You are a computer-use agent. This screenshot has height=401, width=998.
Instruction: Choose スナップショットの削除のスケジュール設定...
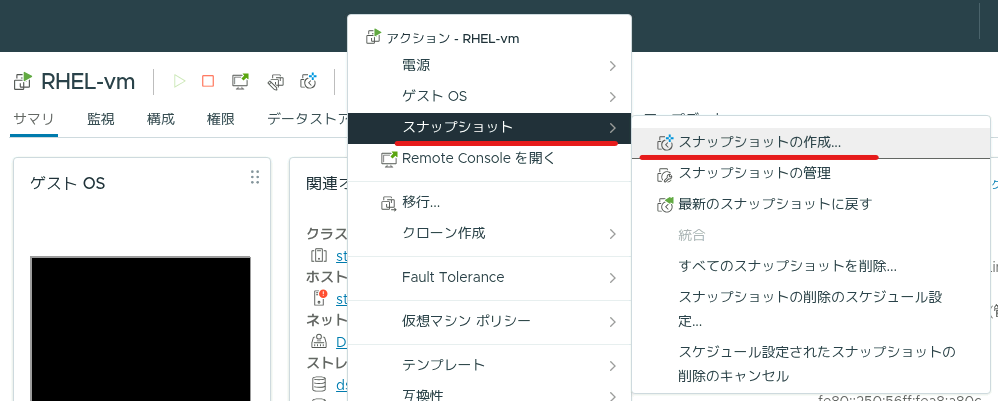coord(811,309)
